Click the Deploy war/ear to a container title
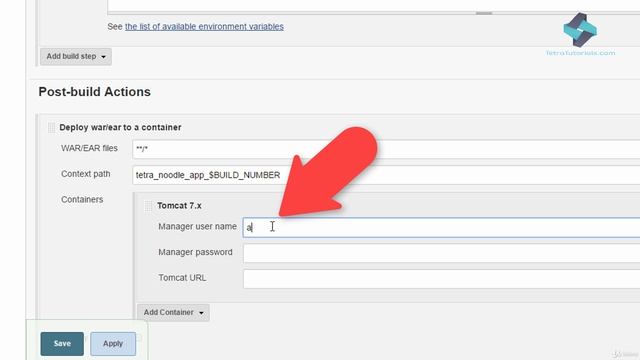The height and width of the screenshot is (360, 640). [x=120, y=127]
